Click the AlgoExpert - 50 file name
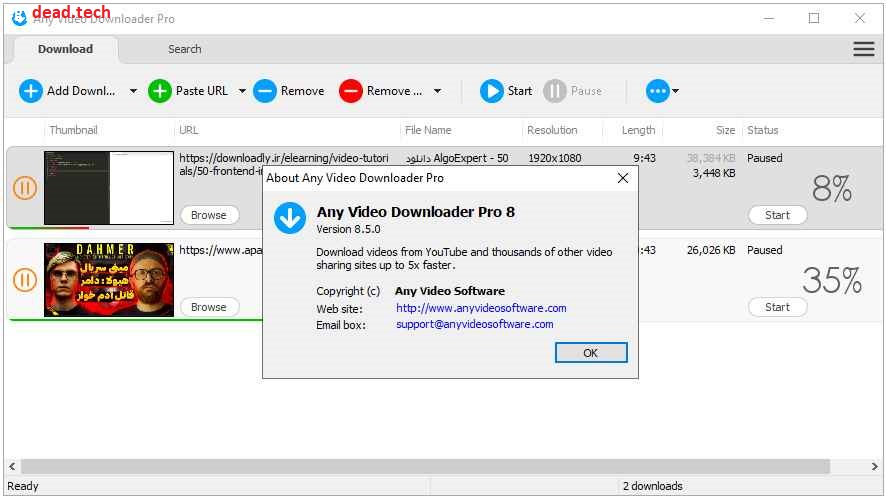 [457, 158]
